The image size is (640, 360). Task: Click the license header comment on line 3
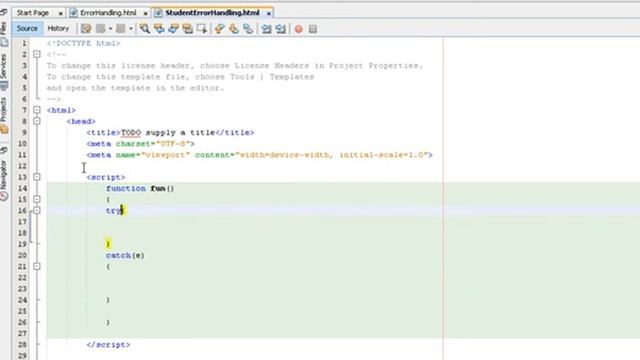(235, 66)
